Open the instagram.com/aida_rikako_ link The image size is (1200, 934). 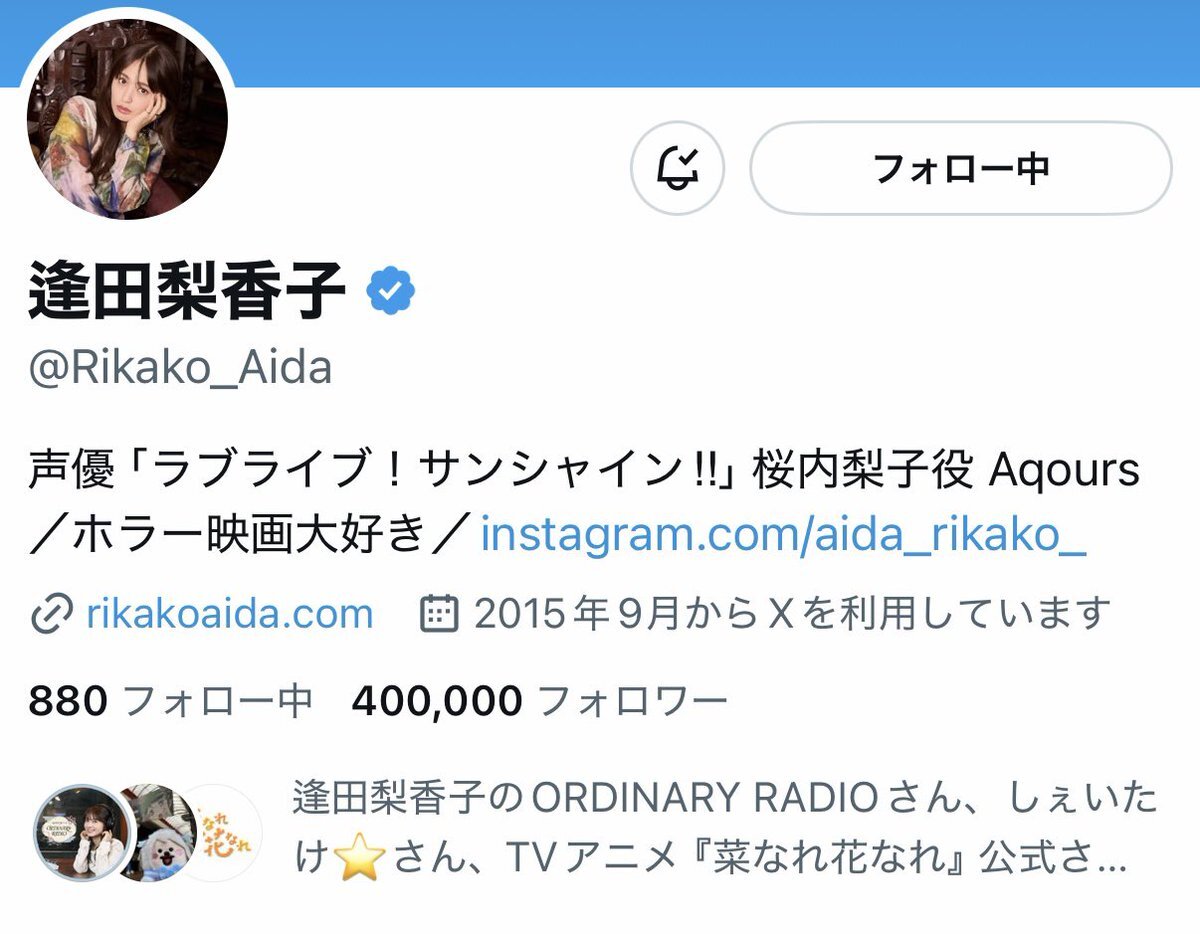(783, 536)
